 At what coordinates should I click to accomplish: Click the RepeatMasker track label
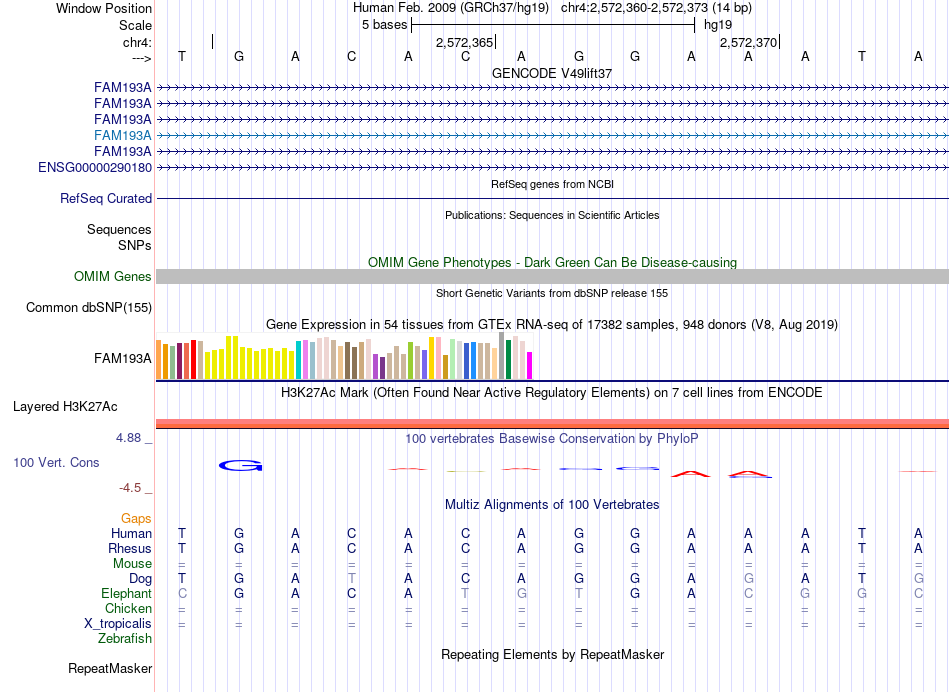pyautogui.click(x=110, y=668)
